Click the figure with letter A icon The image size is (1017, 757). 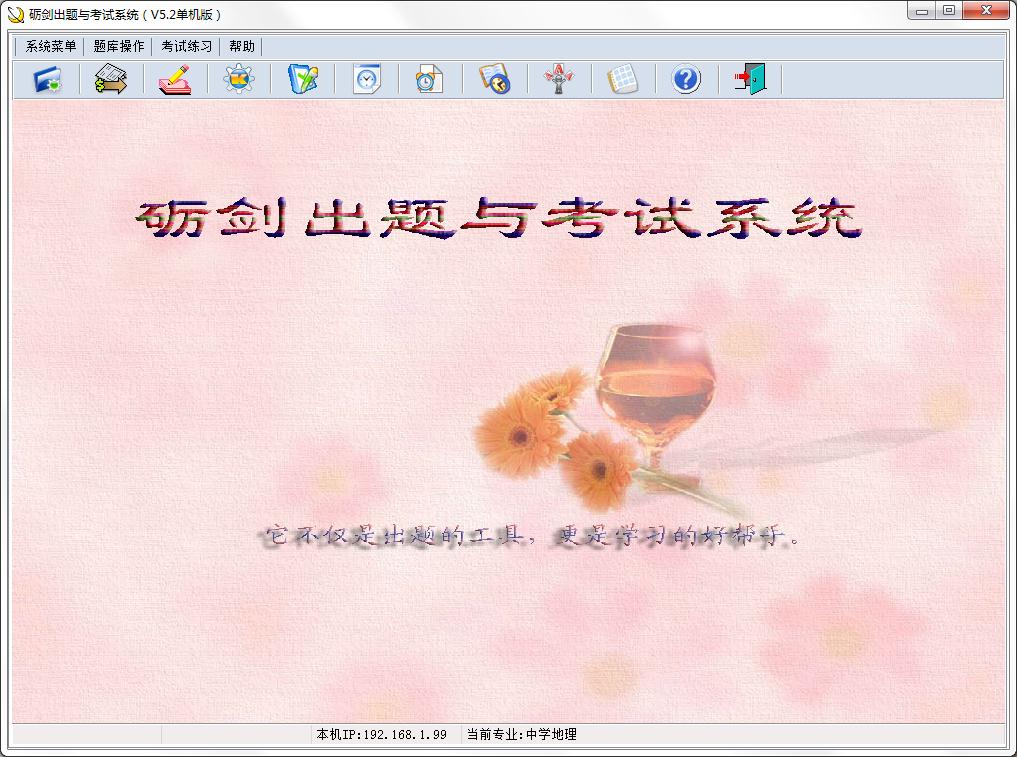(558, 80)
